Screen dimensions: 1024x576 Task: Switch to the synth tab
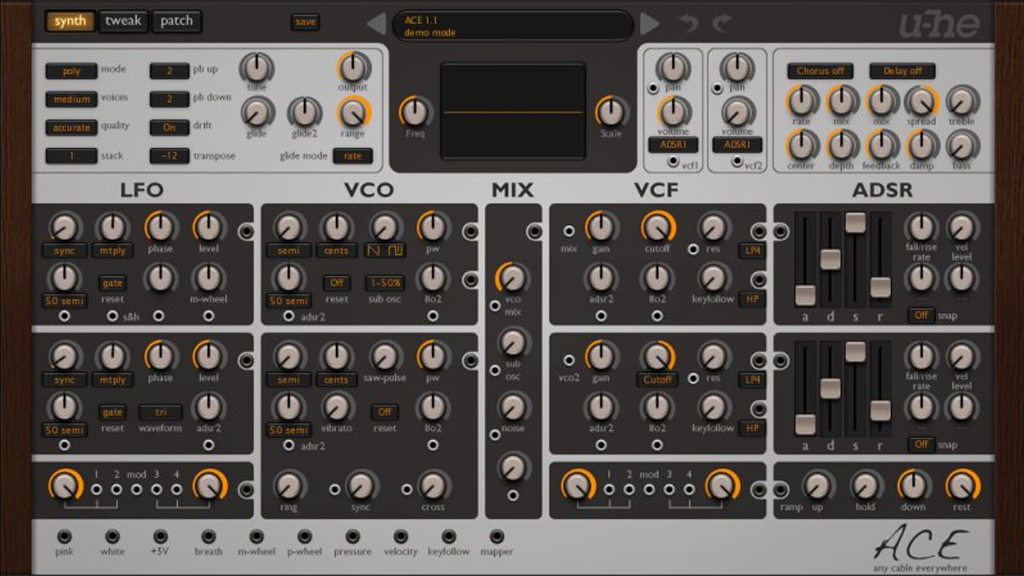coord(70,21)
